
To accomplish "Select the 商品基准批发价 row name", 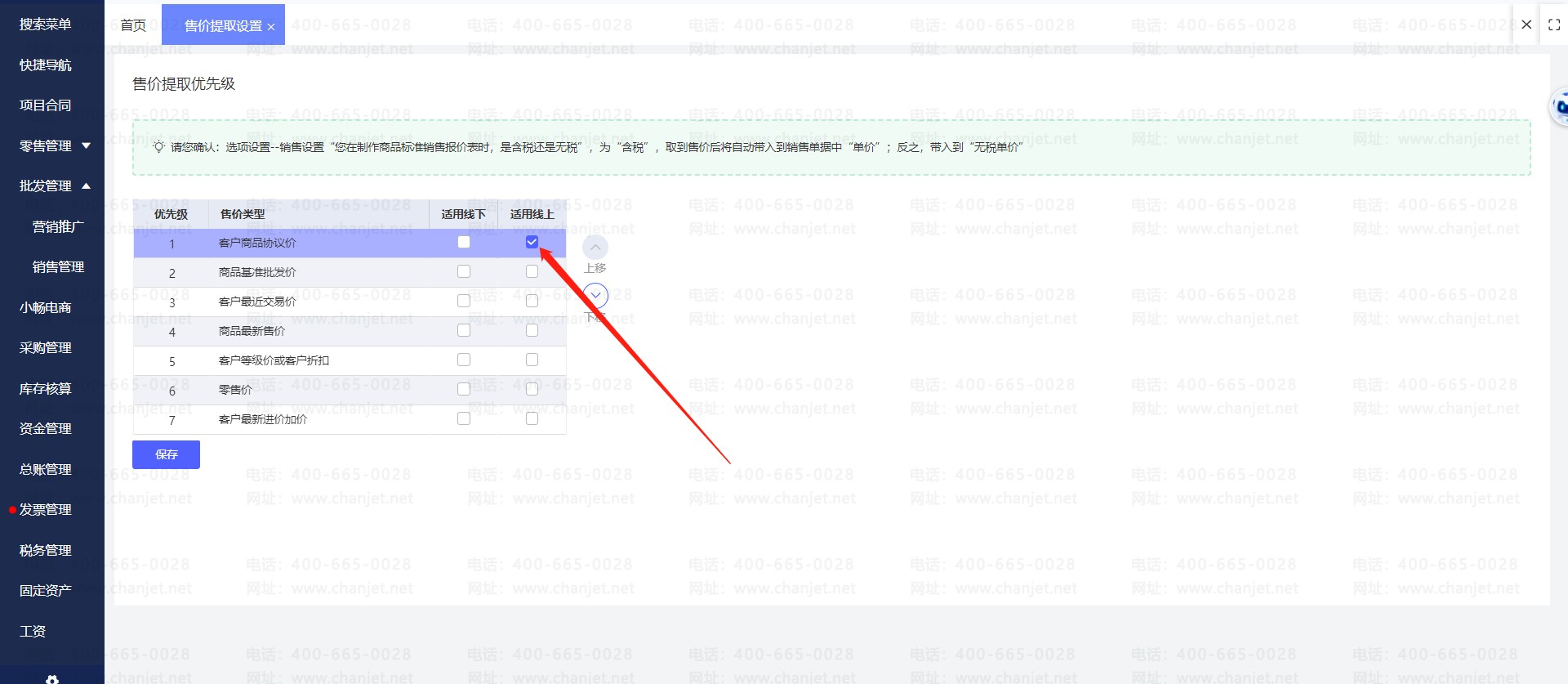I will (257, 272).
